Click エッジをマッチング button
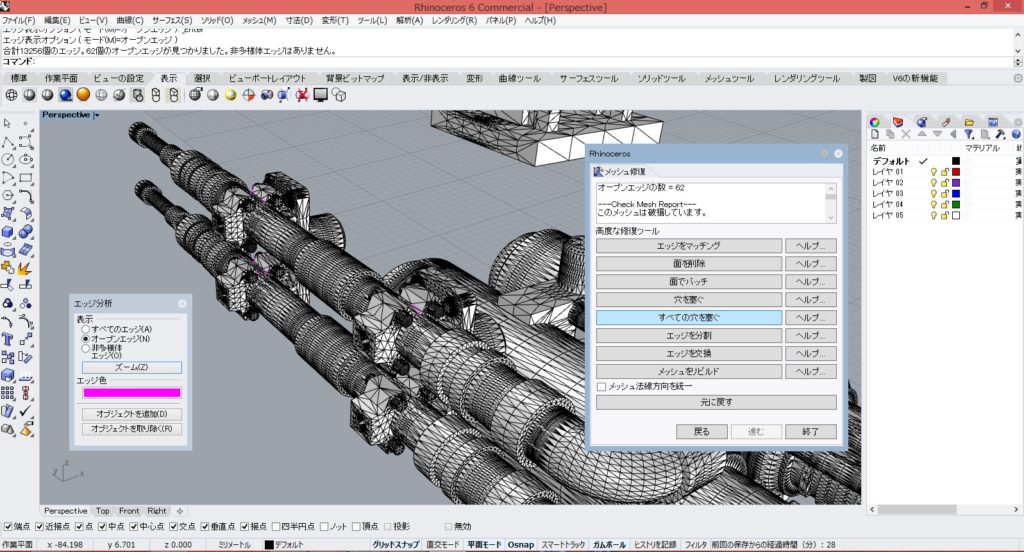This screenshot has height=552, width=1024. [689, 246]
